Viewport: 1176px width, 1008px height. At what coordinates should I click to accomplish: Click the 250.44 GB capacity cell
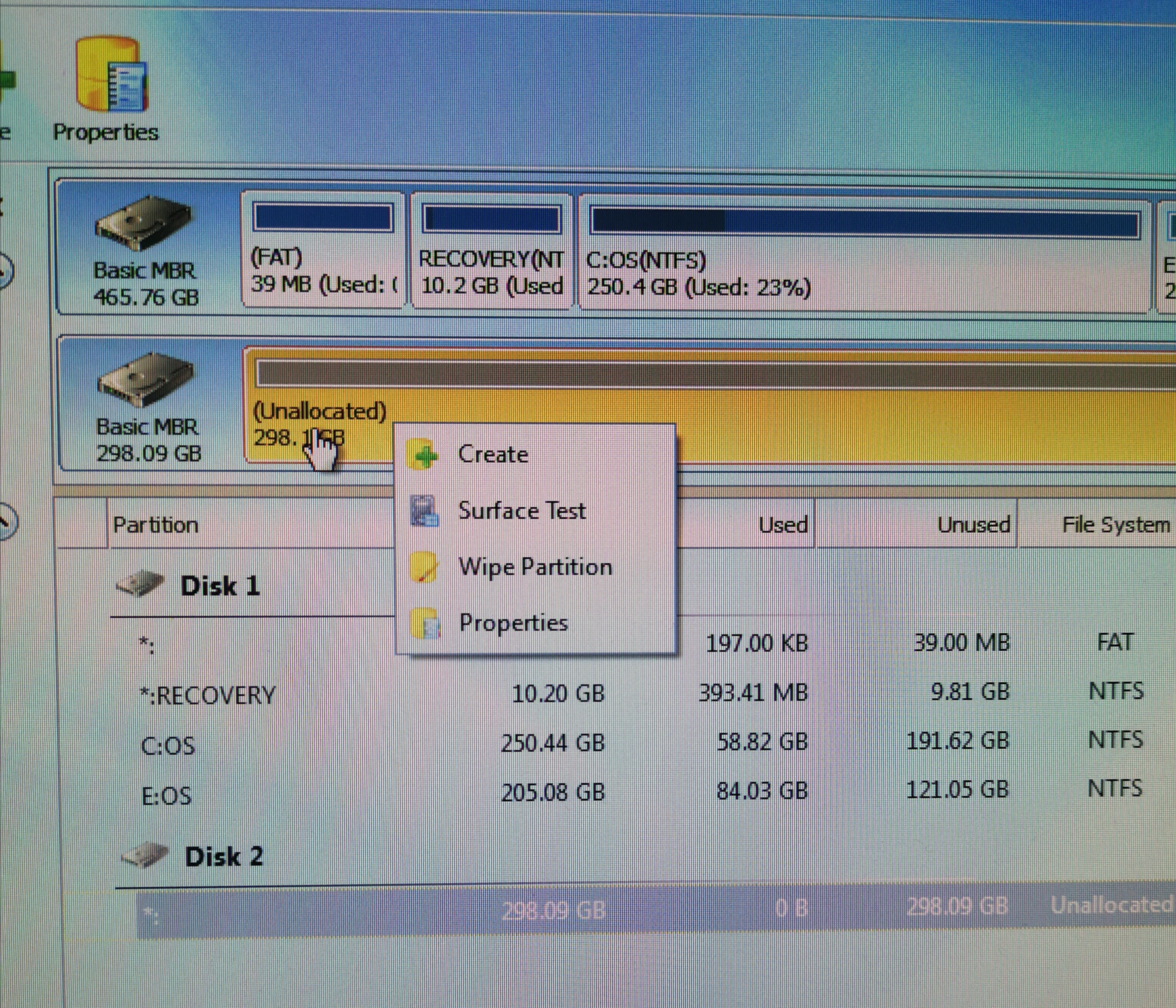pyautogui.click(x=553, y=743)
